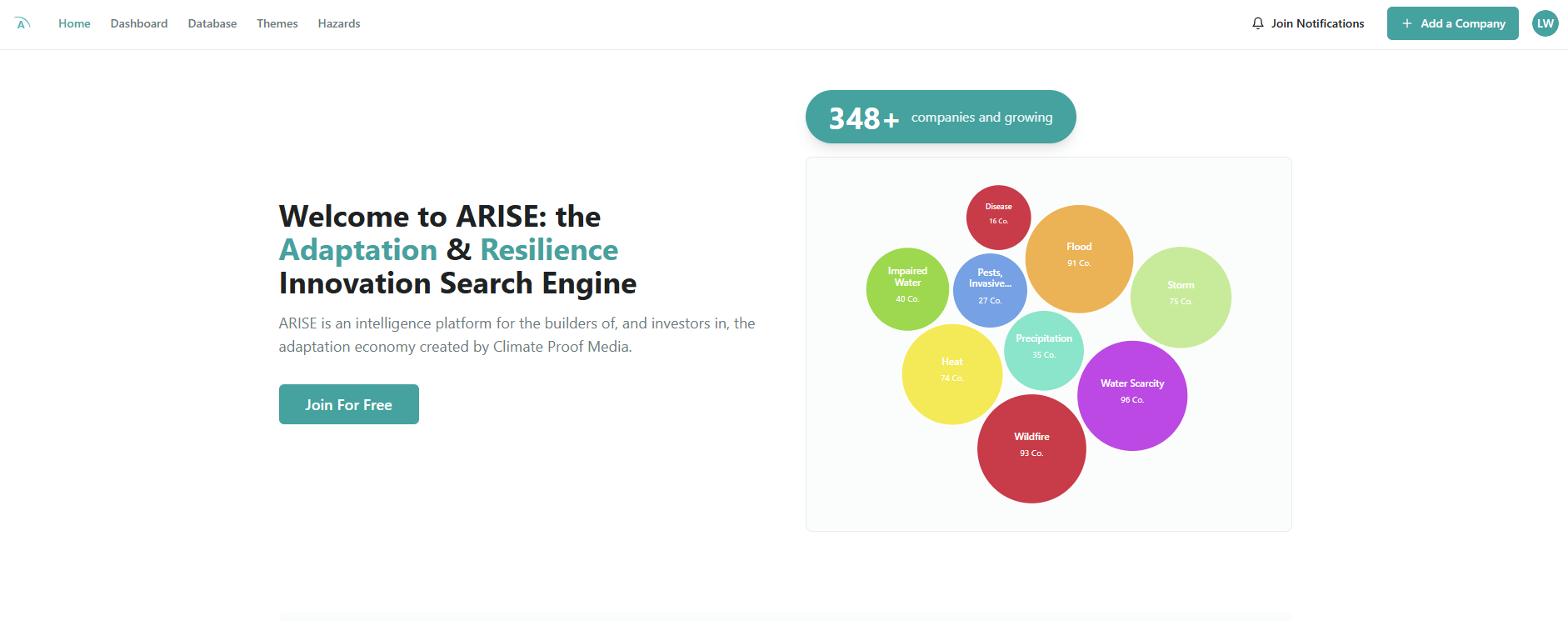Select the Disease bubble with 16 companies
Viewport: 1568px width, 621px height.
998,217
